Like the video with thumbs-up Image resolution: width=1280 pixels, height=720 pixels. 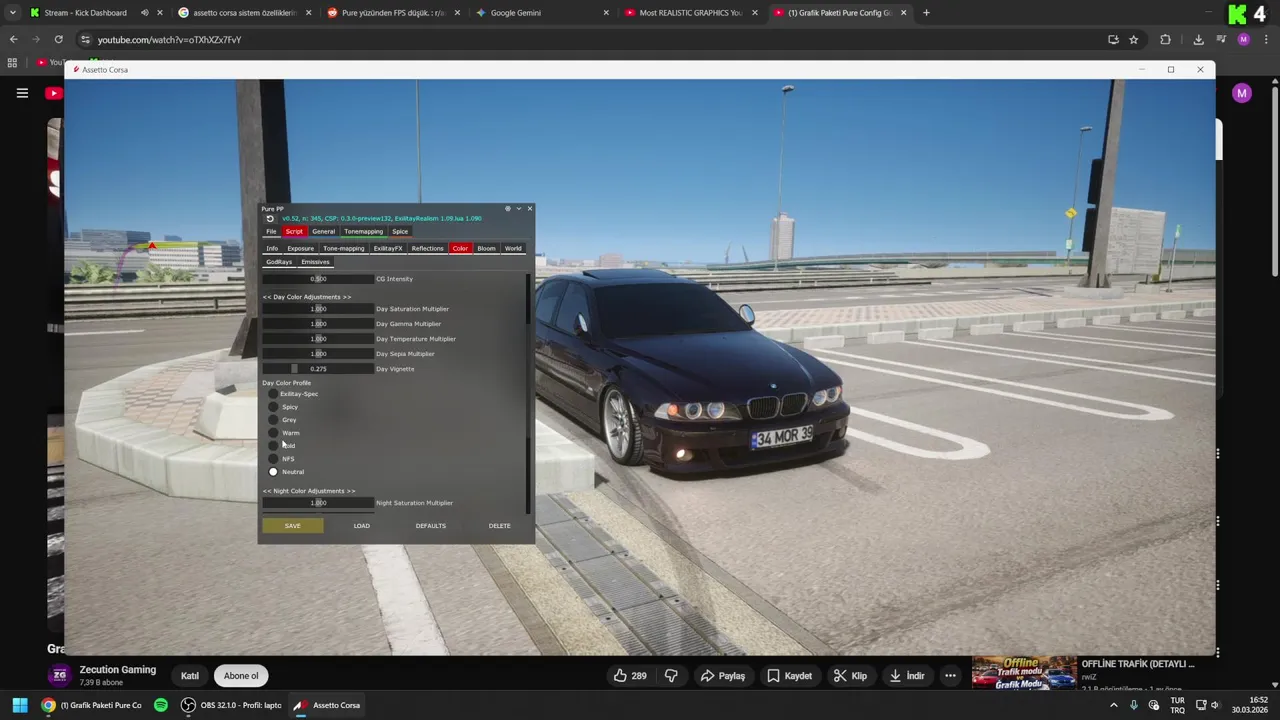[629, 676]
